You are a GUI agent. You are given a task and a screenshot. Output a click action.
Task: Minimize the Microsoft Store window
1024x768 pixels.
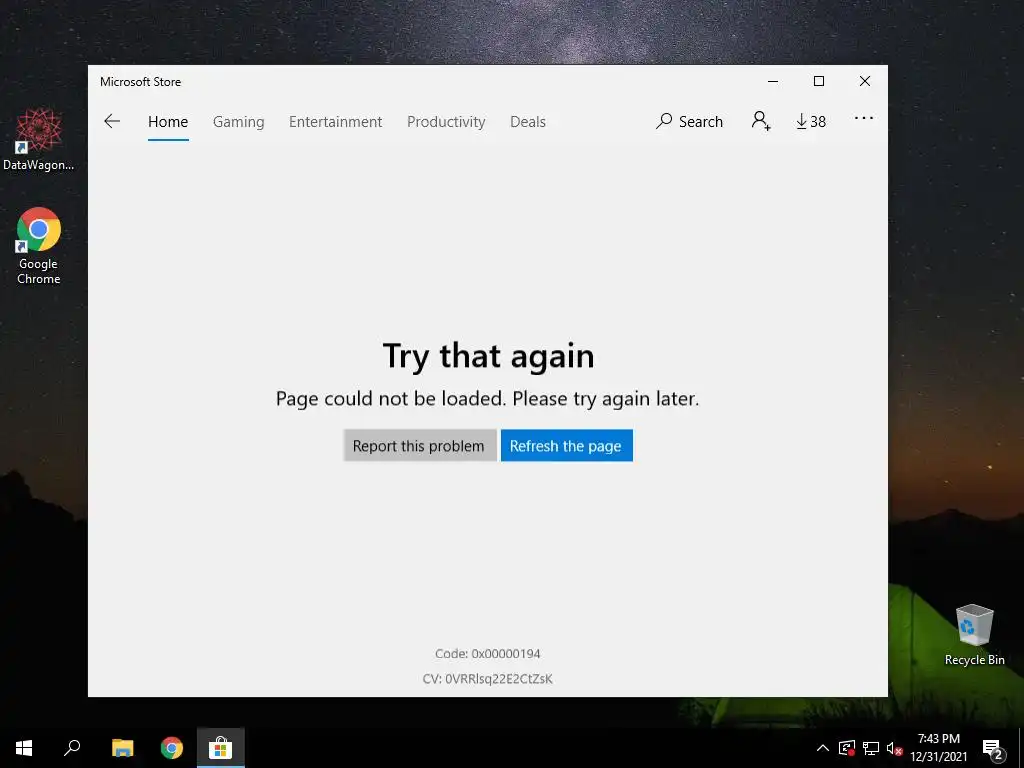[773, 81]
